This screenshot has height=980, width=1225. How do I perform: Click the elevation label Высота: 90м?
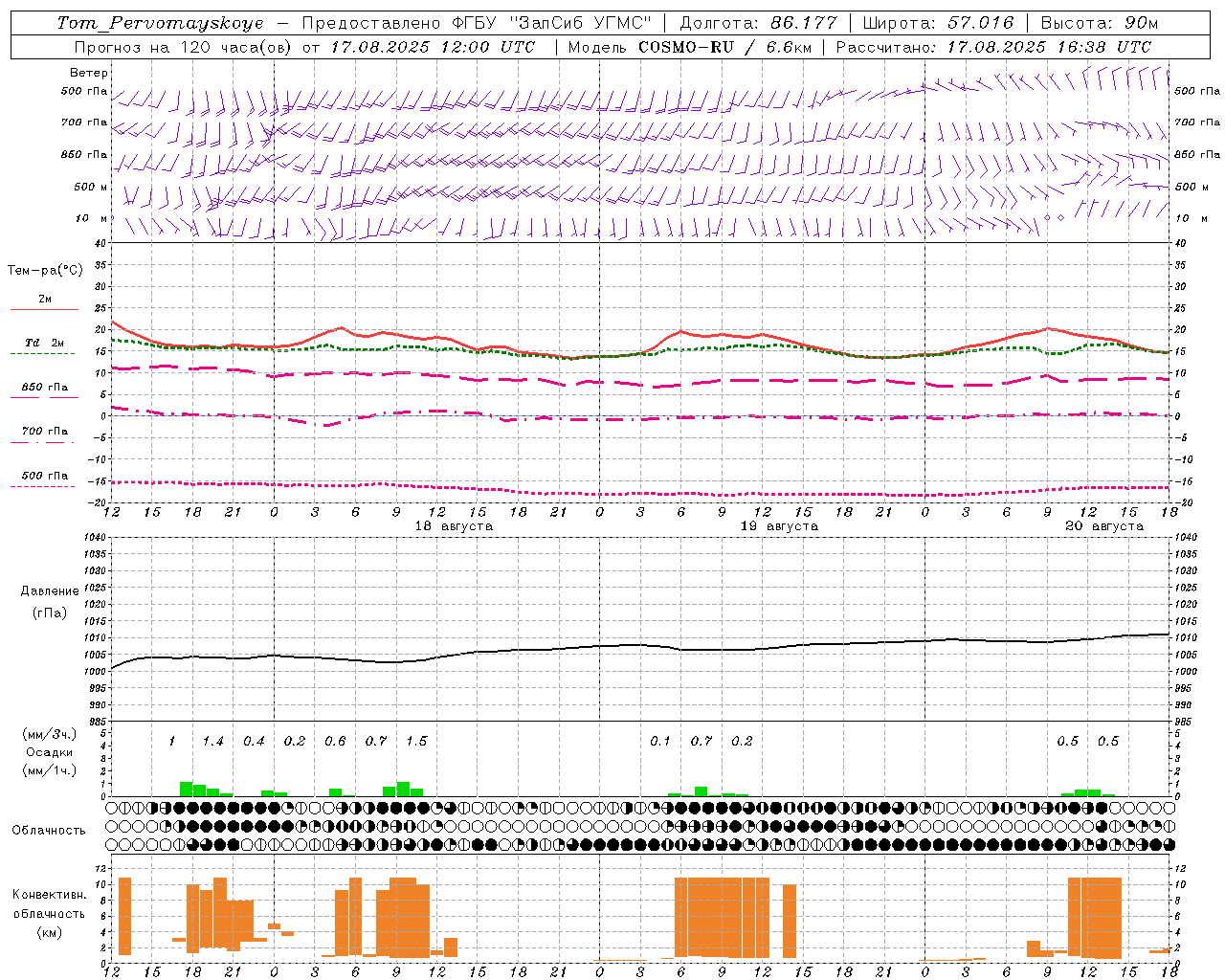1099,23
